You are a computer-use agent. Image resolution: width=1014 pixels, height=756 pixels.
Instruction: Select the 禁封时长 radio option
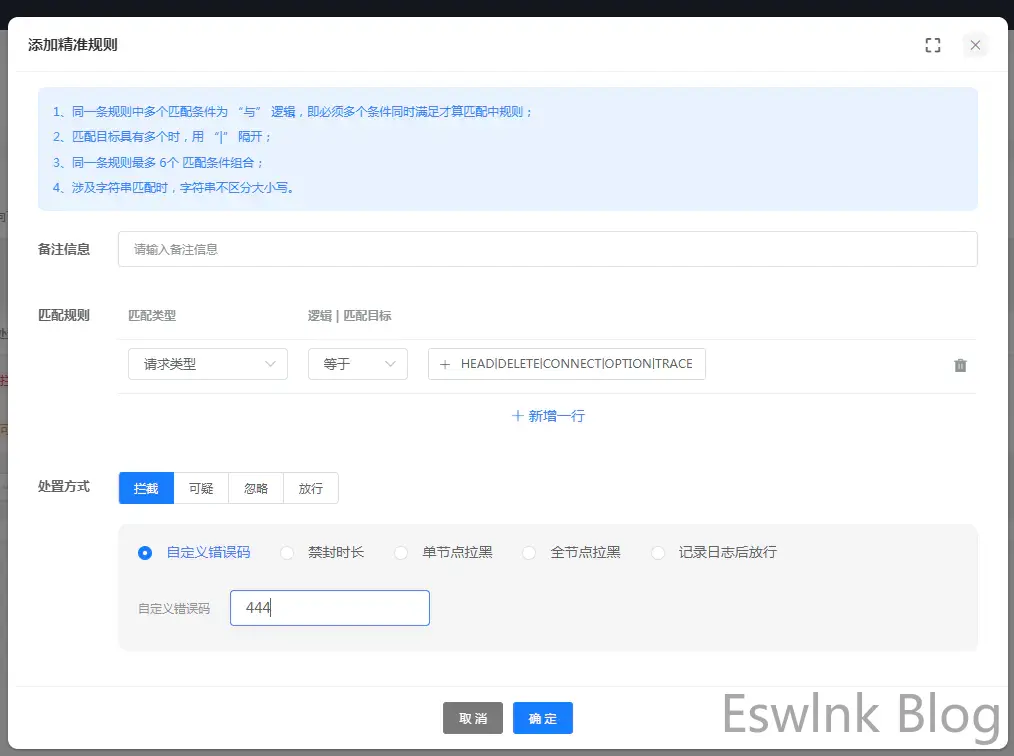pos(288,552)
